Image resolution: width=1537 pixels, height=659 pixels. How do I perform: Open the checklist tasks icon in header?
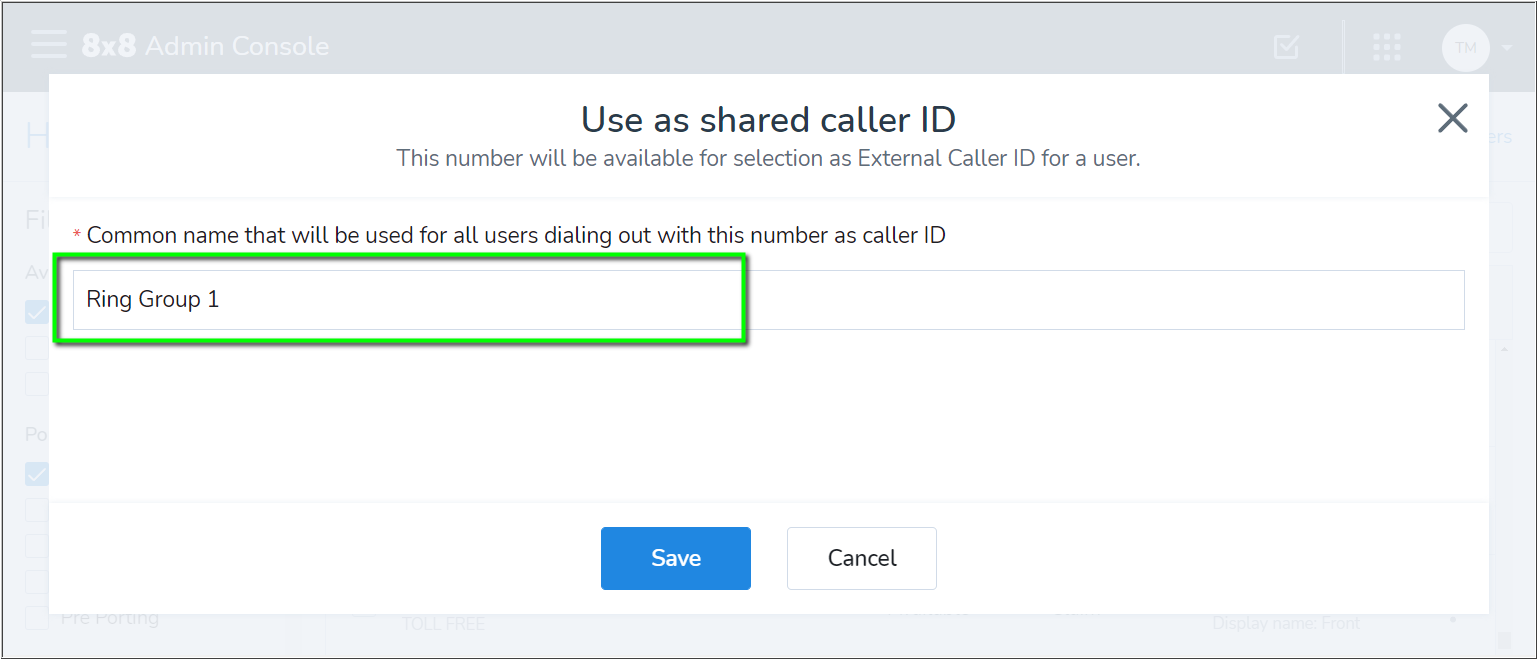pos(1286,47)
